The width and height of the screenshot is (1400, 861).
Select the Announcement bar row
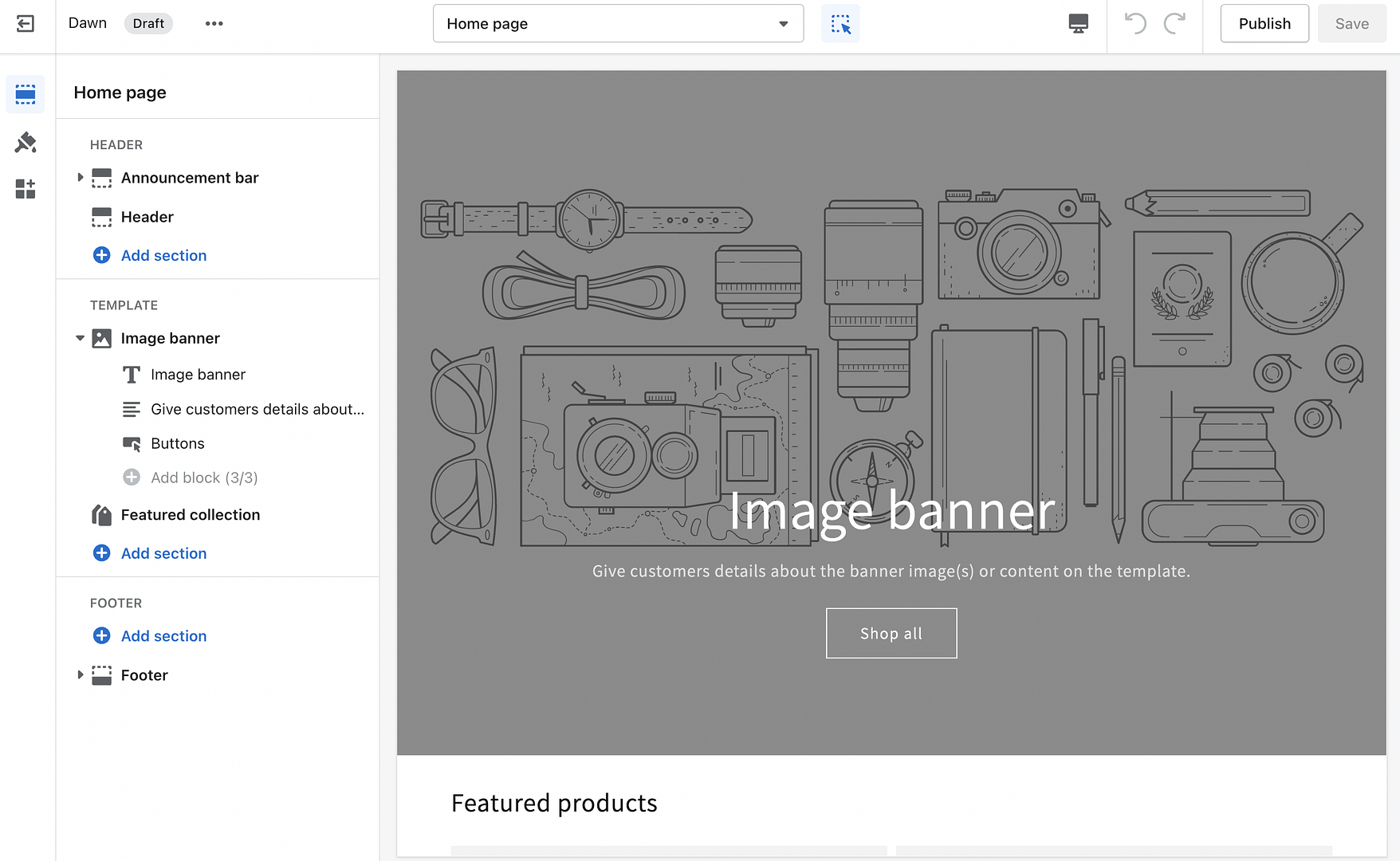pos(218,178)
